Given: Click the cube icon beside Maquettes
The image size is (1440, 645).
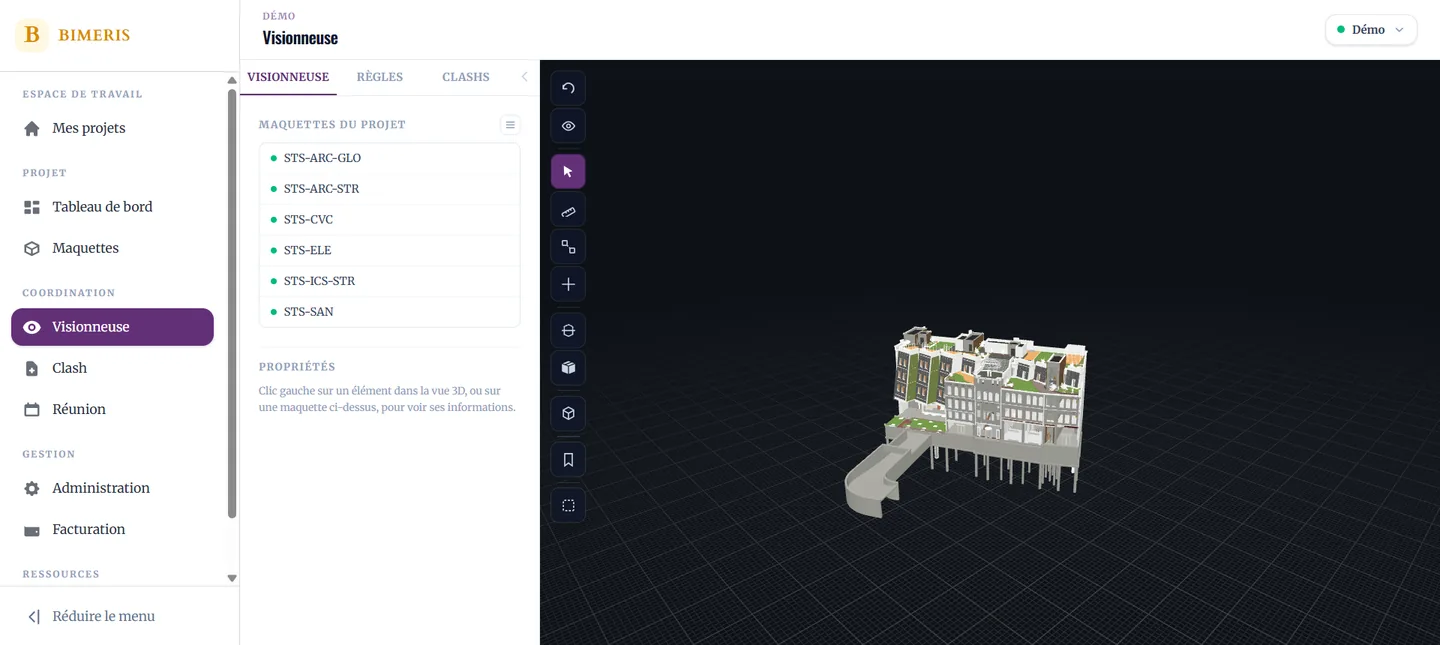Looking at the screenshot, I should (32, 249).
